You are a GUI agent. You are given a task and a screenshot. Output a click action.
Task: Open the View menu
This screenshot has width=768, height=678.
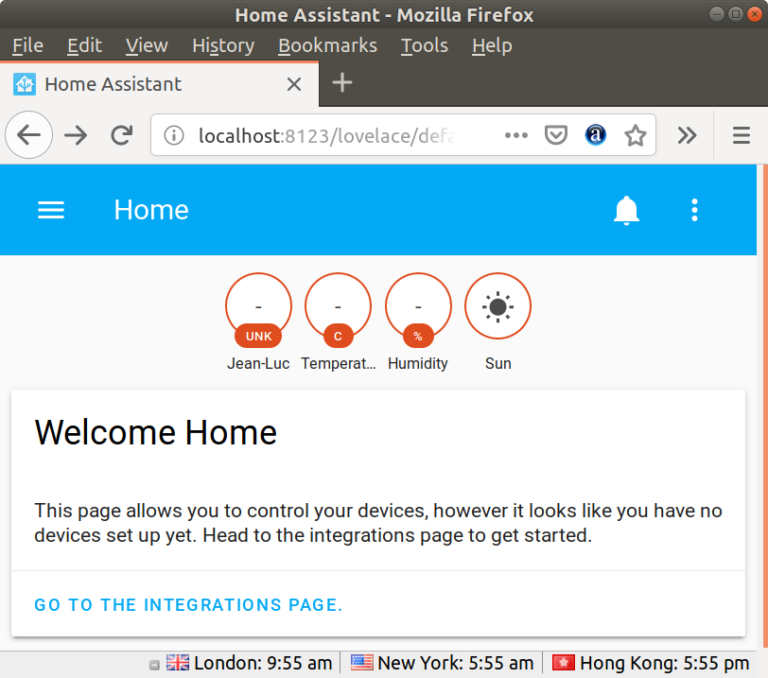click(146, 46)
